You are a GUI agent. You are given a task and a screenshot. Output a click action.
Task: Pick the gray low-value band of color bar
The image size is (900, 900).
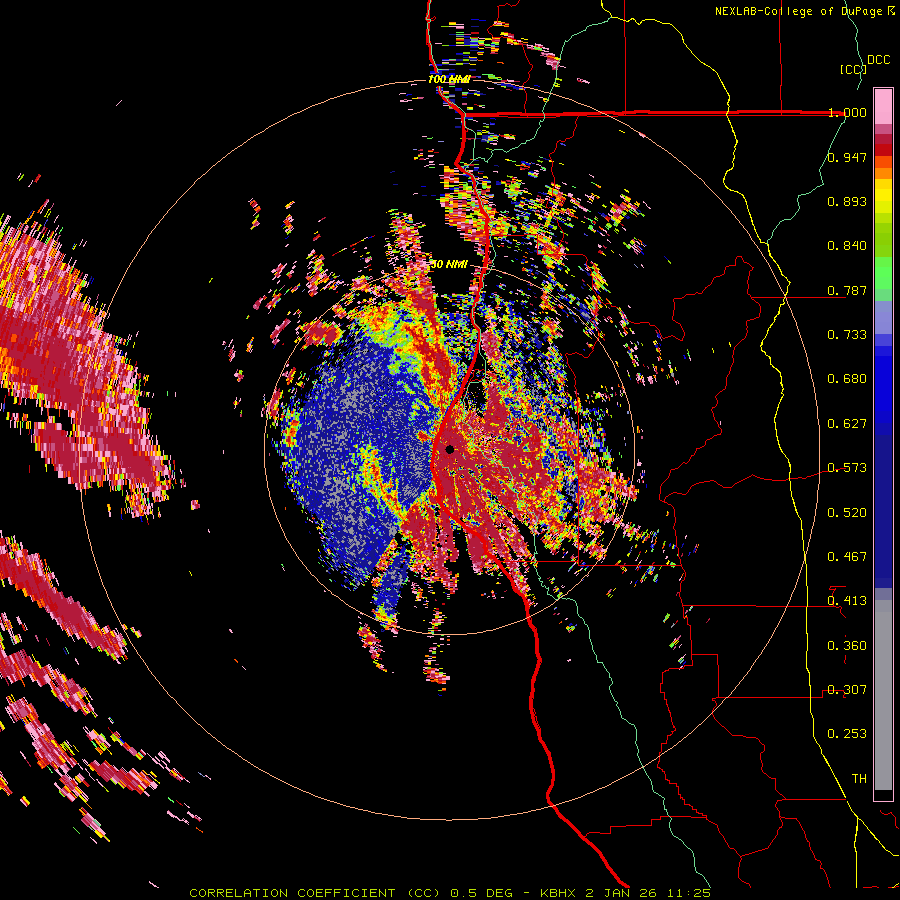coord(883,695)
